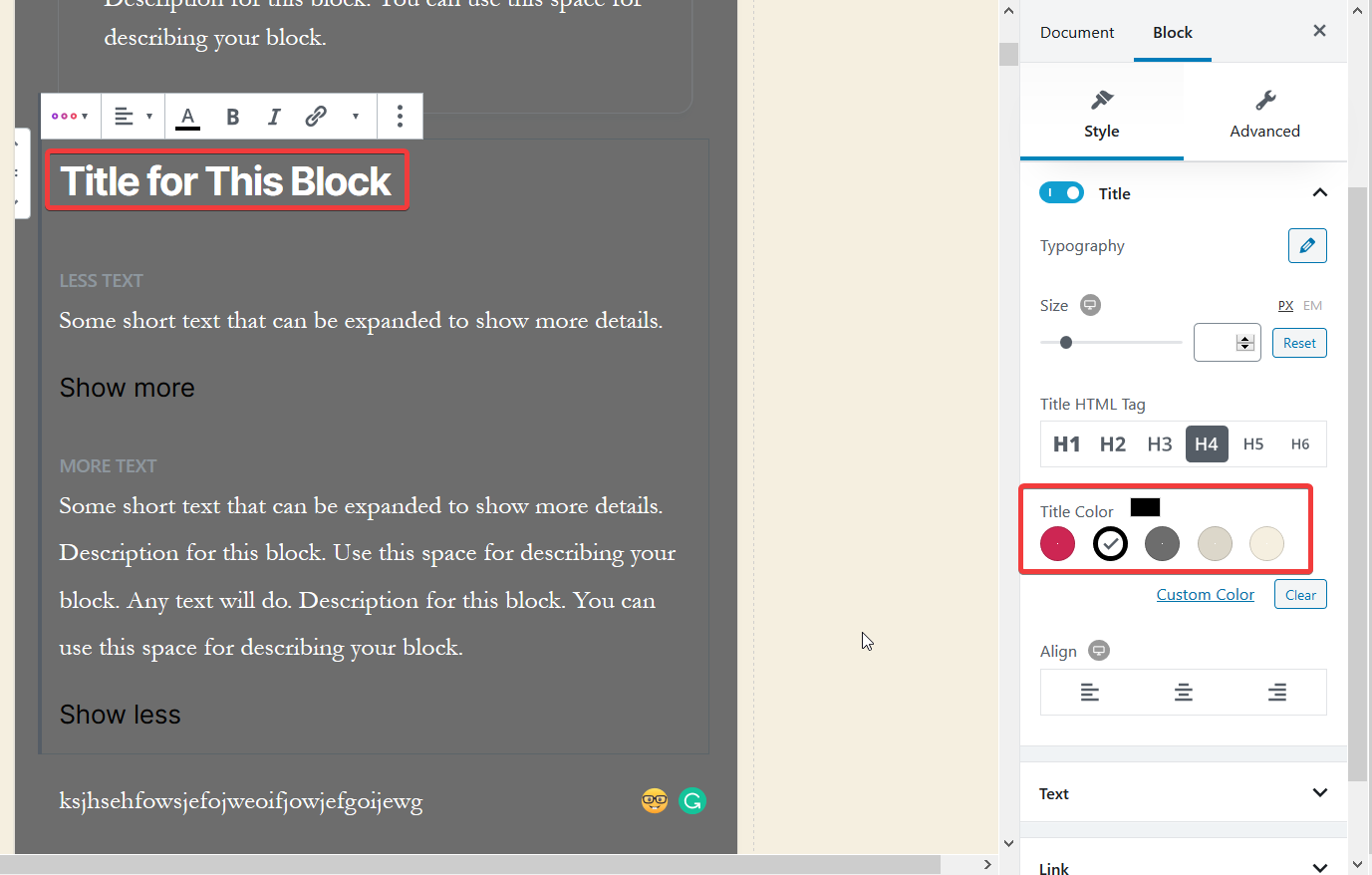Click the Grammarly icon in paragraph
The height and width of the screenshot is (875, 1372).
pyautogui.click(x=692, y=800)
